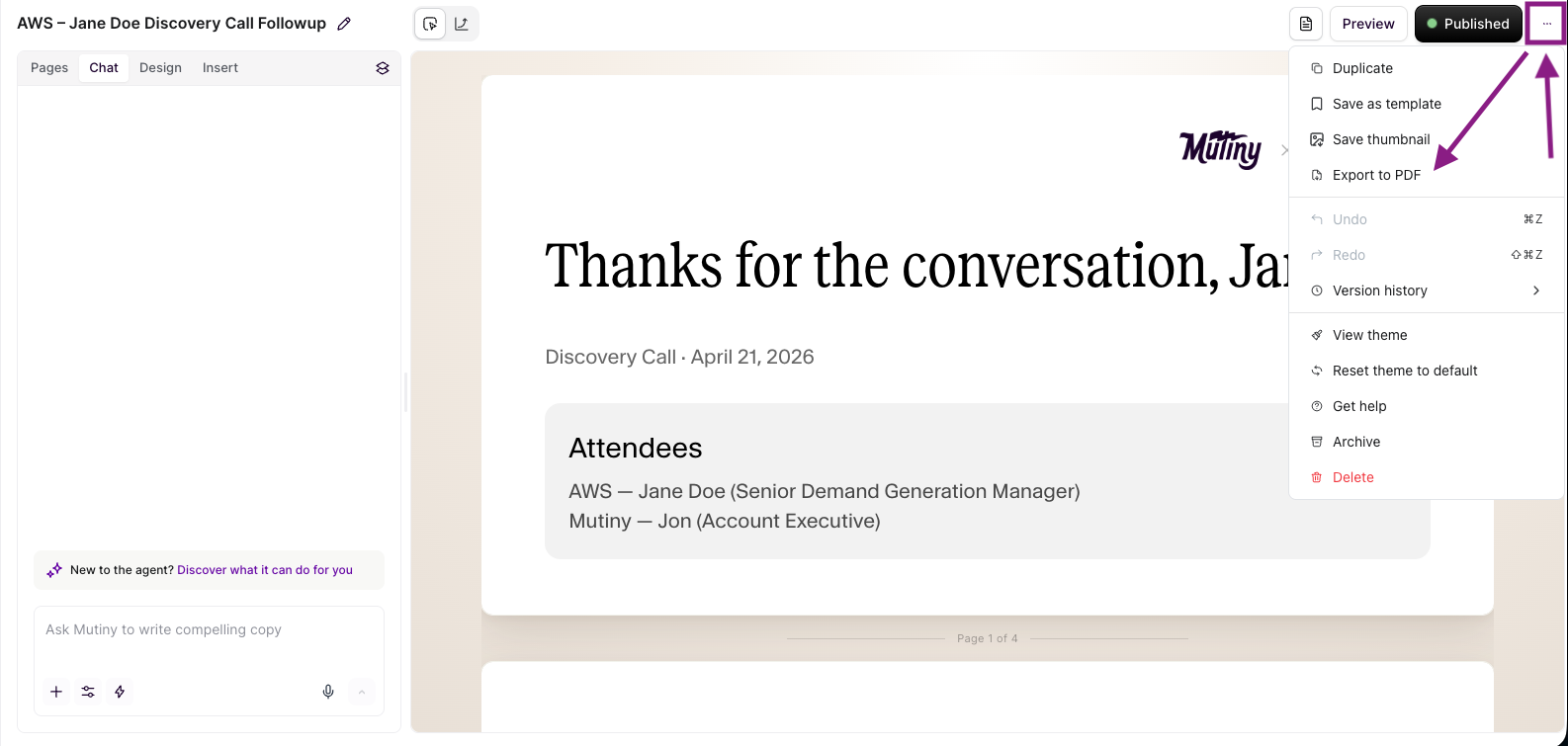The image size is (1568, 746).
Task: Choose Duplicate from the menu
Action: point(1427,68)
